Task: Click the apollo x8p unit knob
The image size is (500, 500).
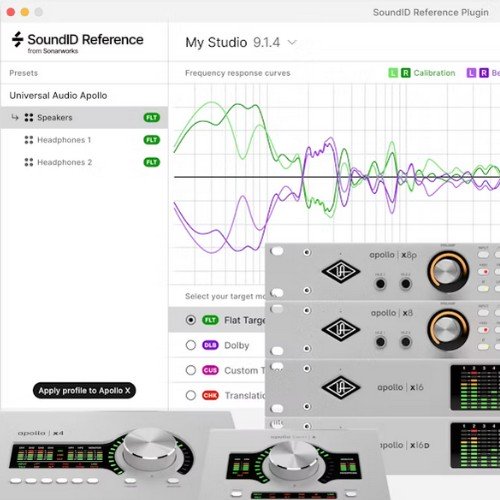Action: coord(448,271)
